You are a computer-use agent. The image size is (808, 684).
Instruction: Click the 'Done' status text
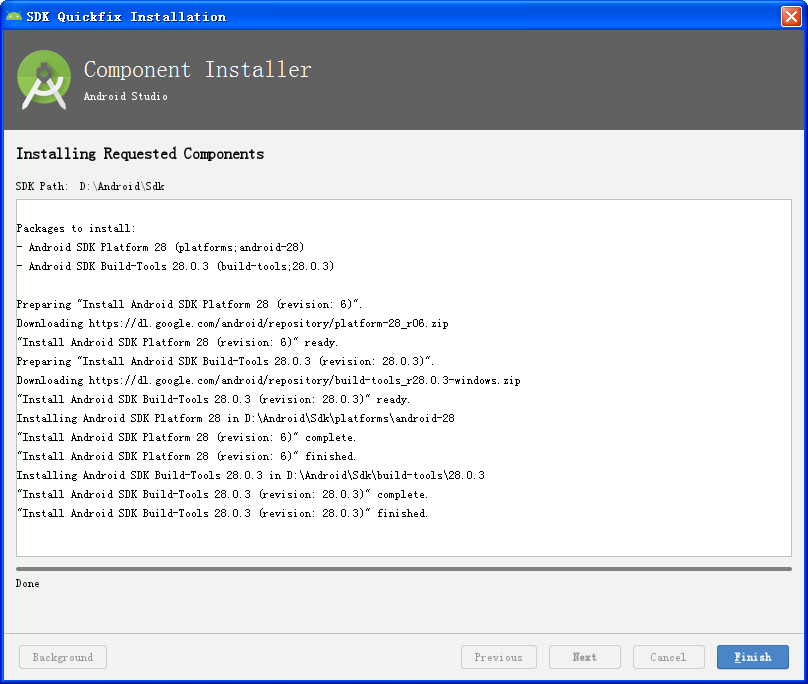(27, 583)
